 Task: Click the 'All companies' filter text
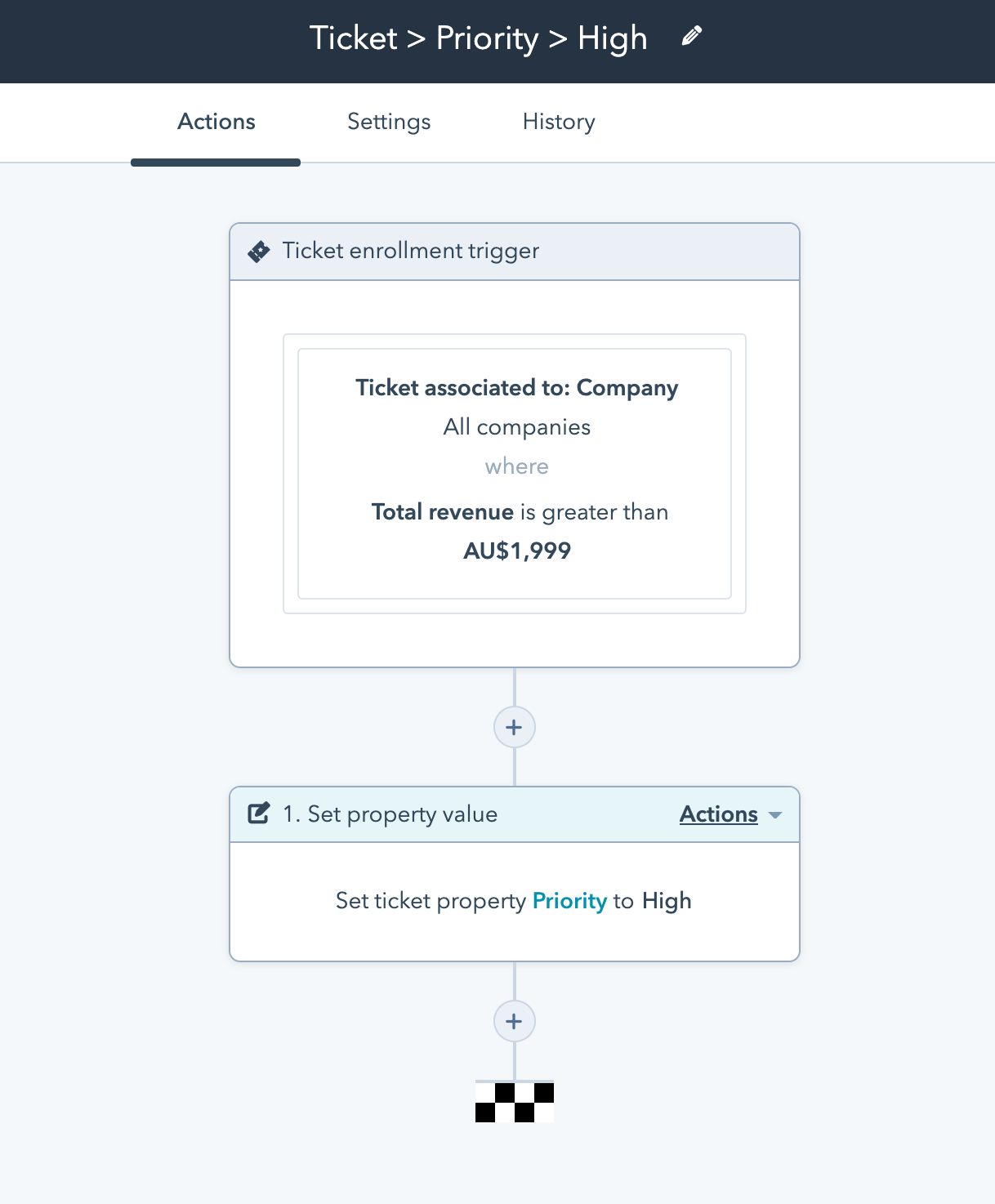516,427
